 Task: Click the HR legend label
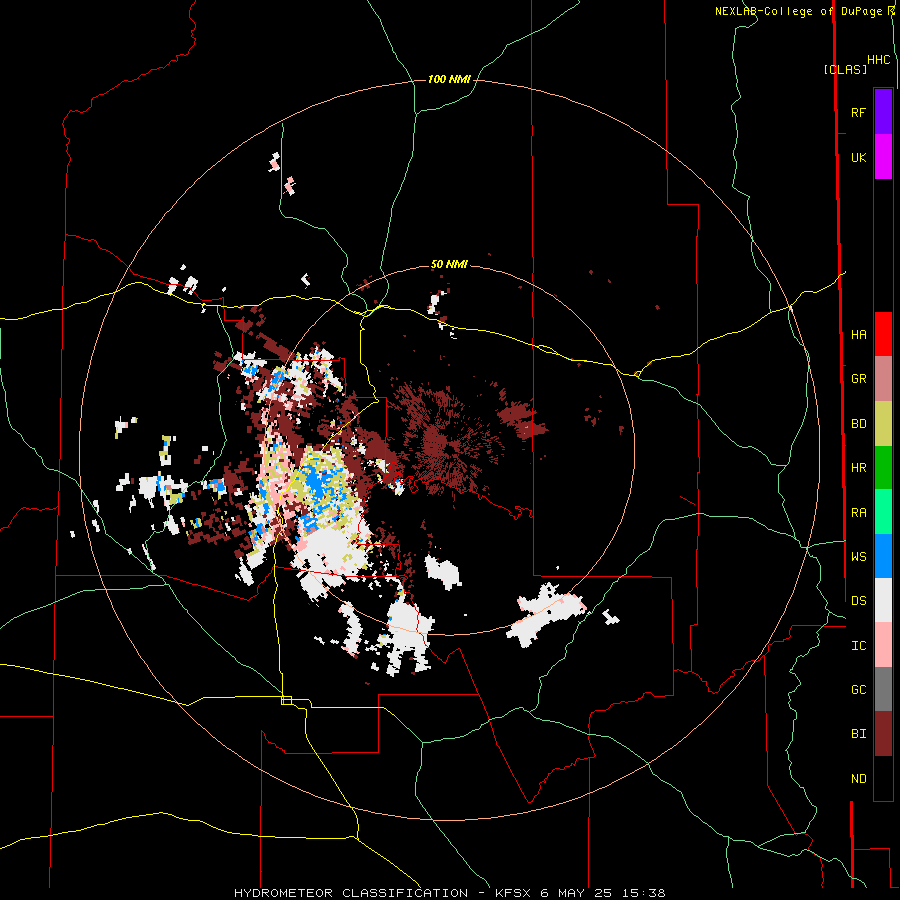[x=858, y=468]
